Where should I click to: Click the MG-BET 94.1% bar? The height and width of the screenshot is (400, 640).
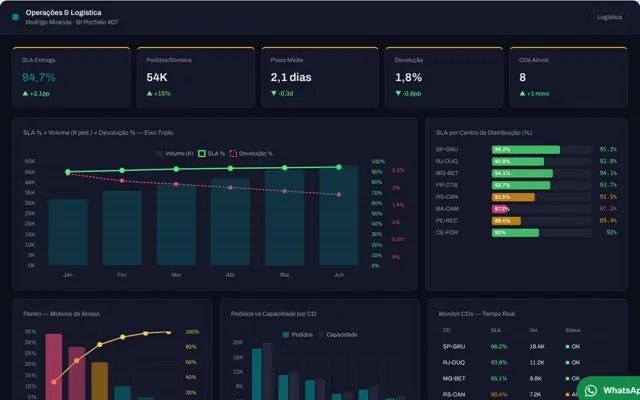point(522,173)
